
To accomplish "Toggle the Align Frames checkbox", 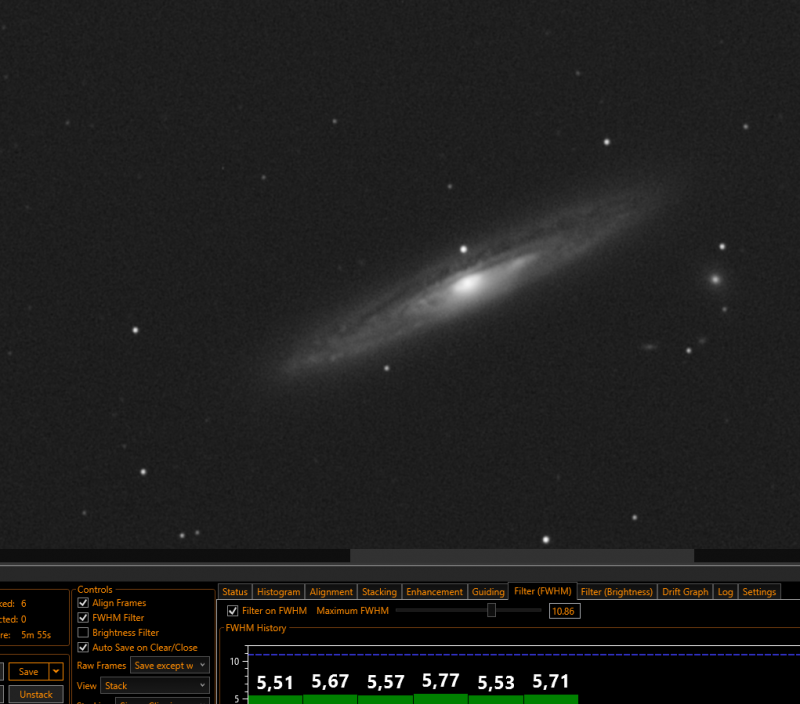I will pos(83,603).
